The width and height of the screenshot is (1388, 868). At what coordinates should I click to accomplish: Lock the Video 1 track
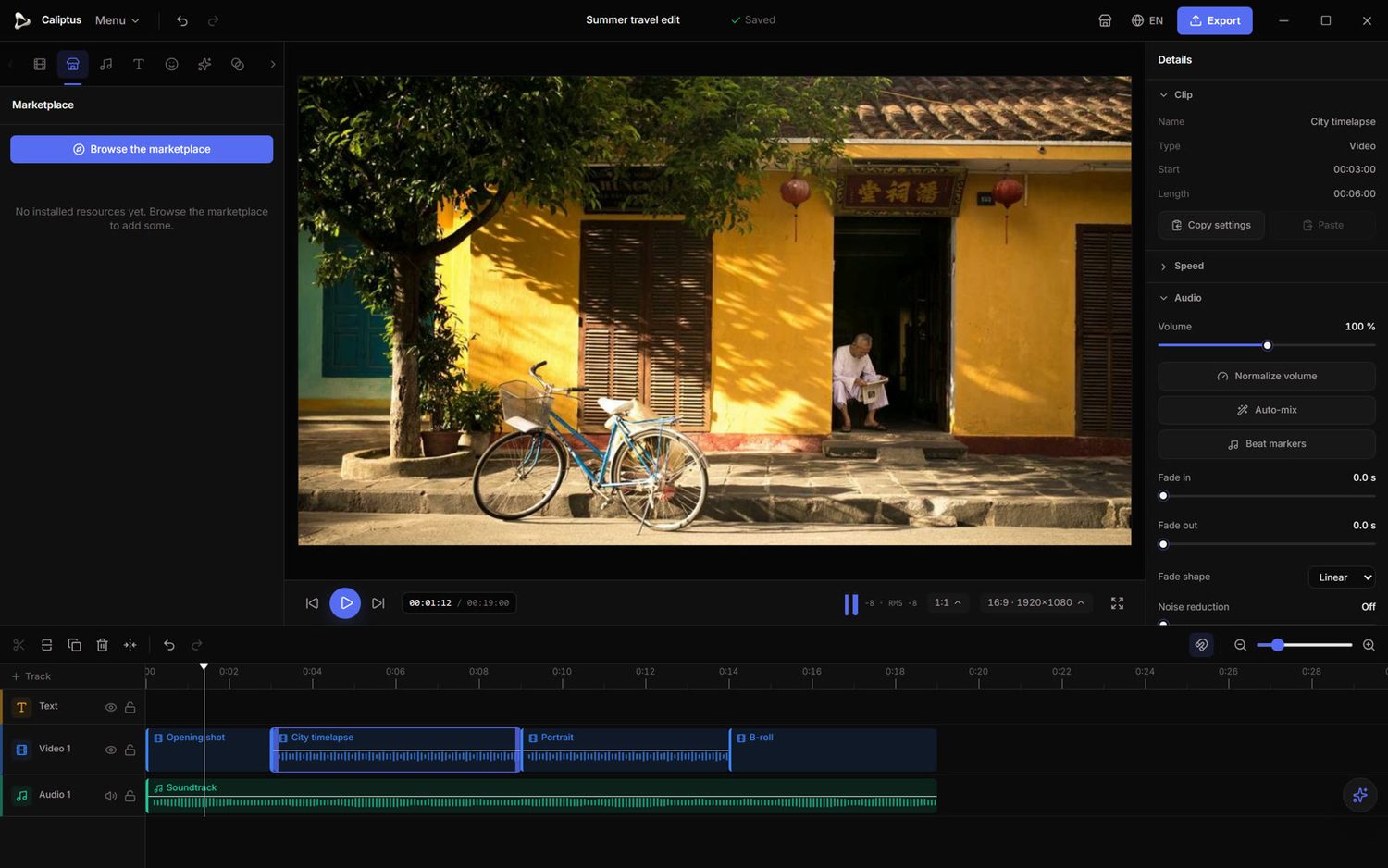130,750
